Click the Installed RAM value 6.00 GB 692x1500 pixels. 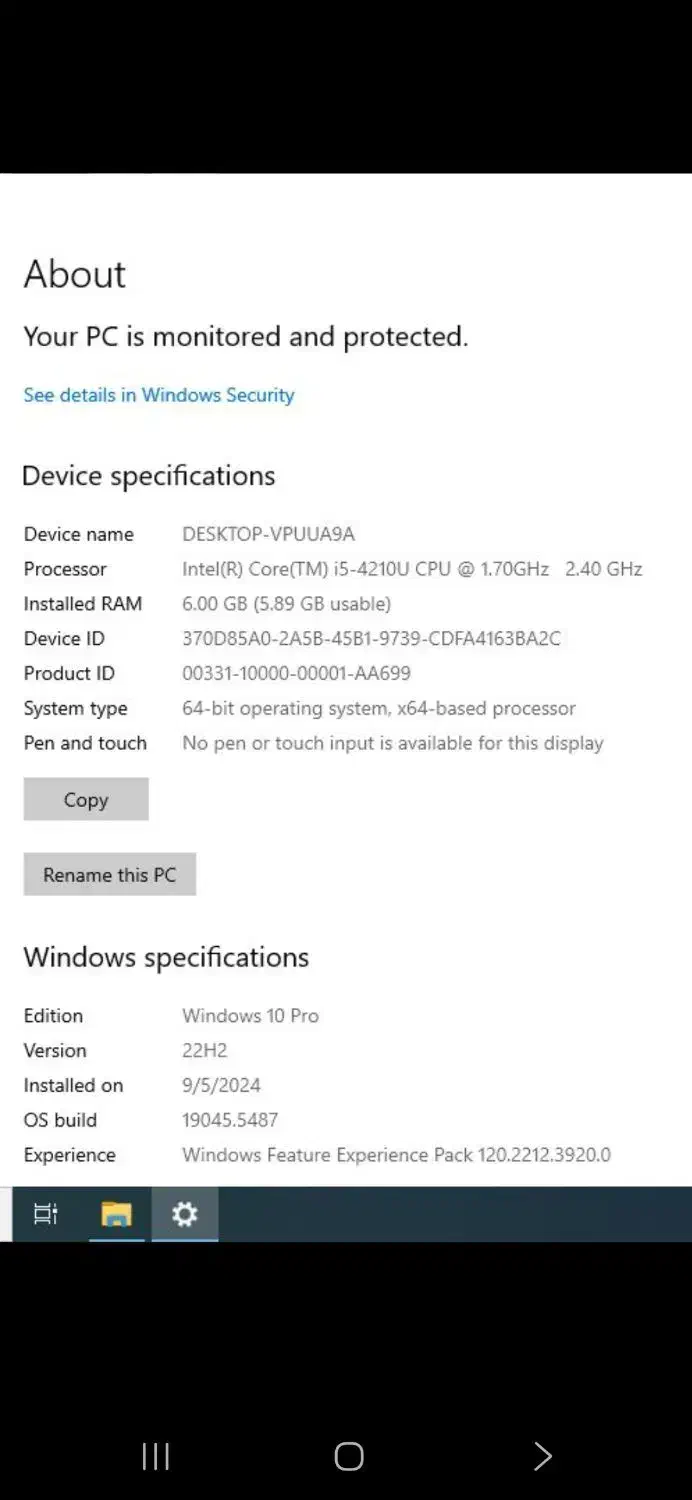click(x=286, y=604)
